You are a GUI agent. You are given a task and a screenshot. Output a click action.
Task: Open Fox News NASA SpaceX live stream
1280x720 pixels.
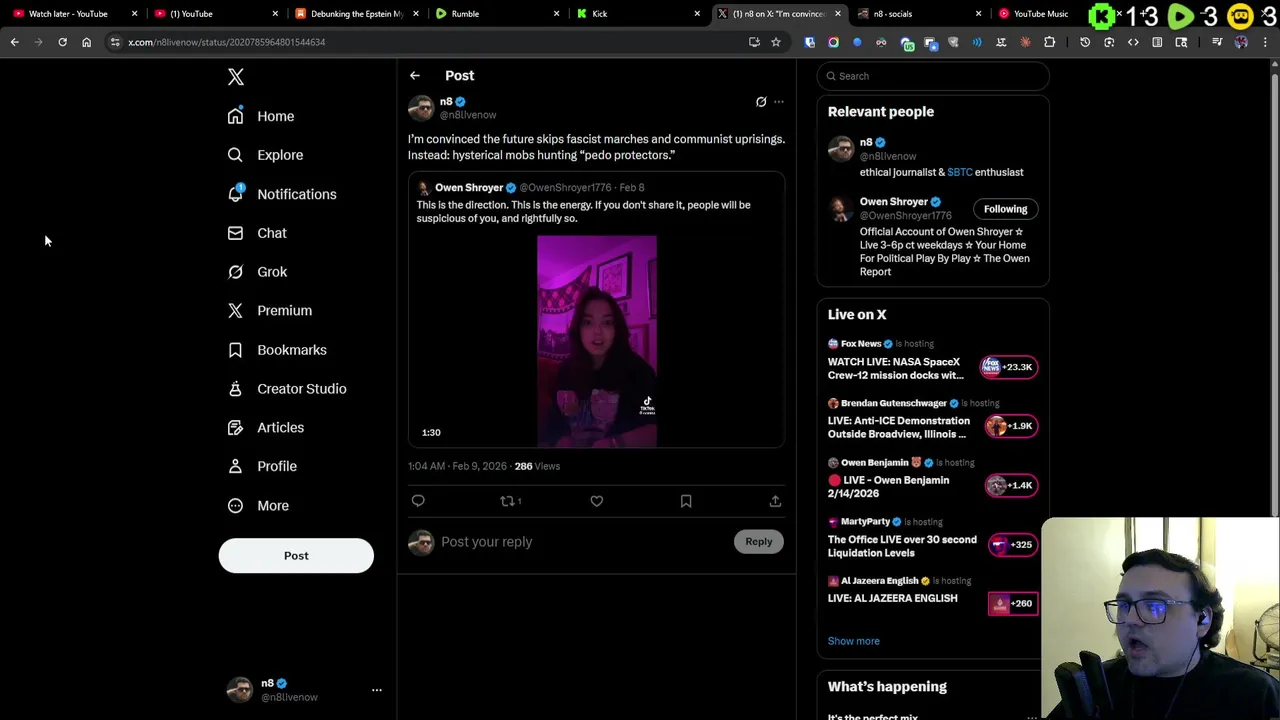tap(896, 369)
